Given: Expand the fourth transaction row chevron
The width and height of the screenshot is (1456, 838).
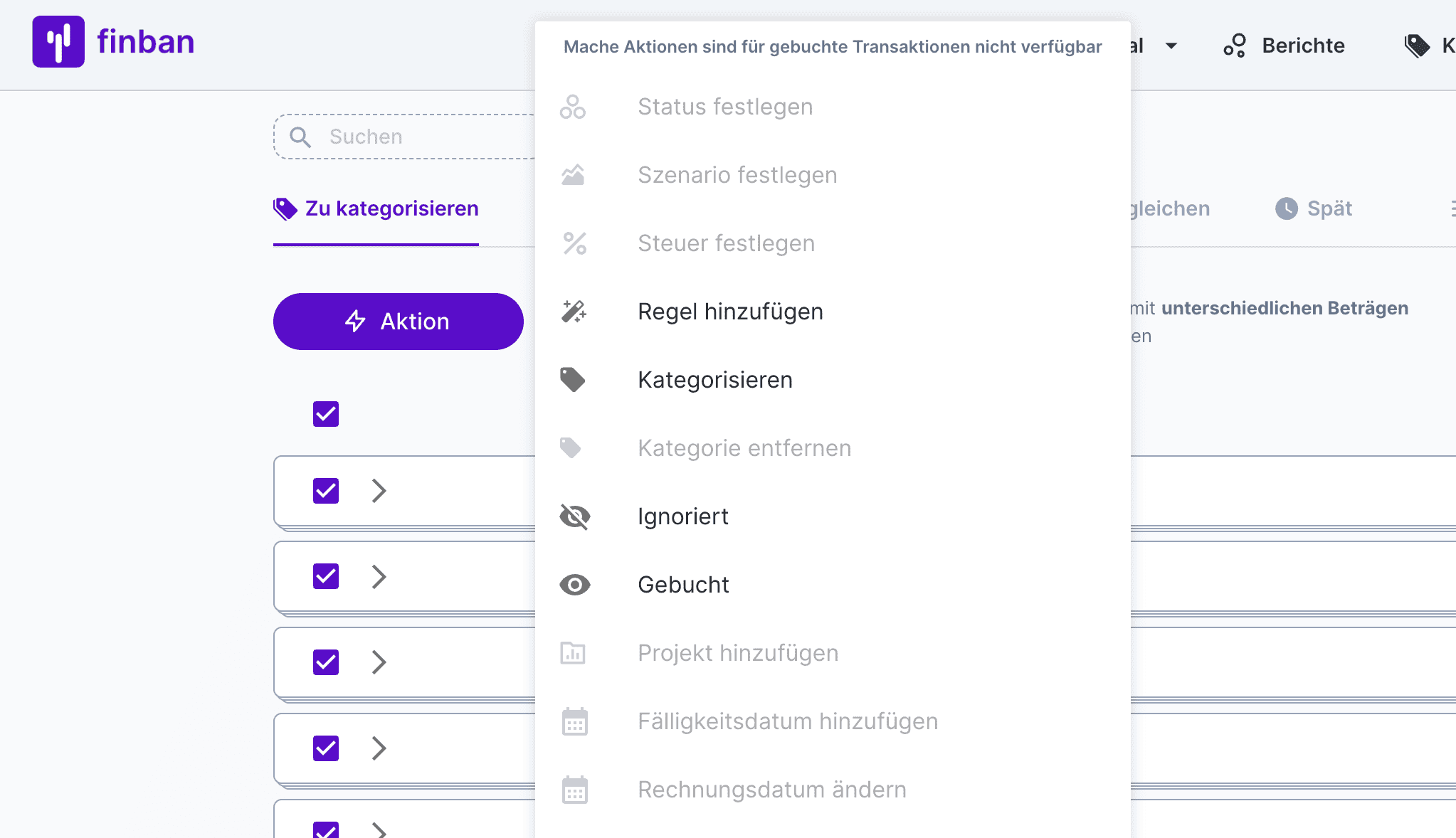Looking at the screenshot, I should pos(379,748).
